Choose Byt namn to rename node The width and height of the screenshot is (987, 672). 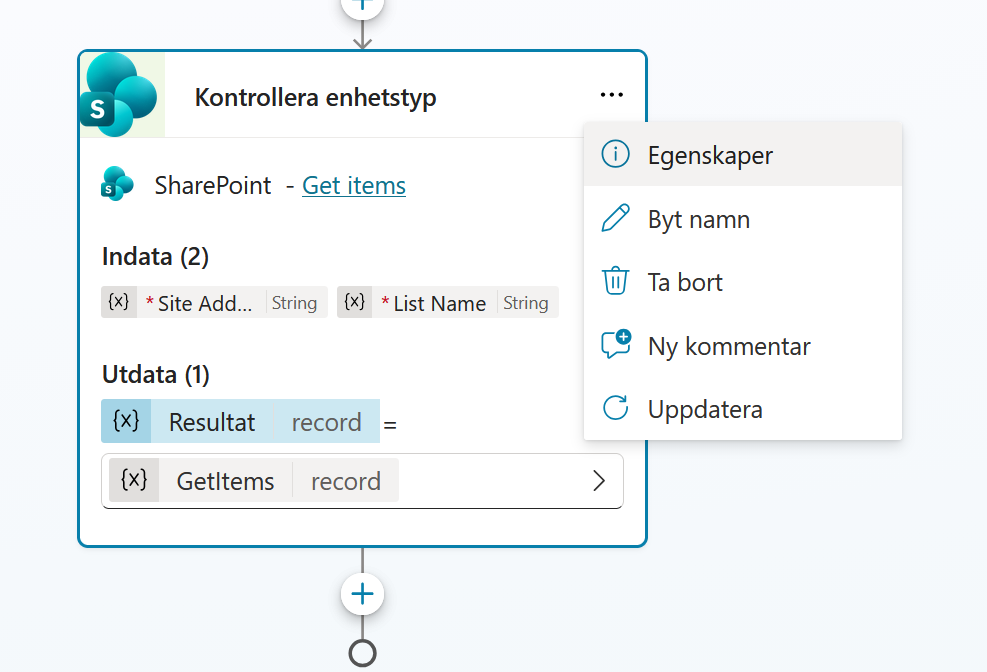(743, 219)
